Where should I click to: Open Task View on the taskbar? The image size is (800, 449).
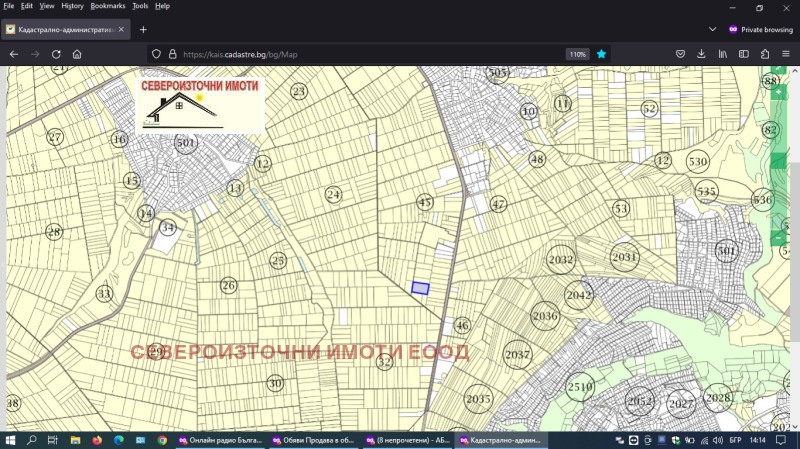(x=53, y=440)
